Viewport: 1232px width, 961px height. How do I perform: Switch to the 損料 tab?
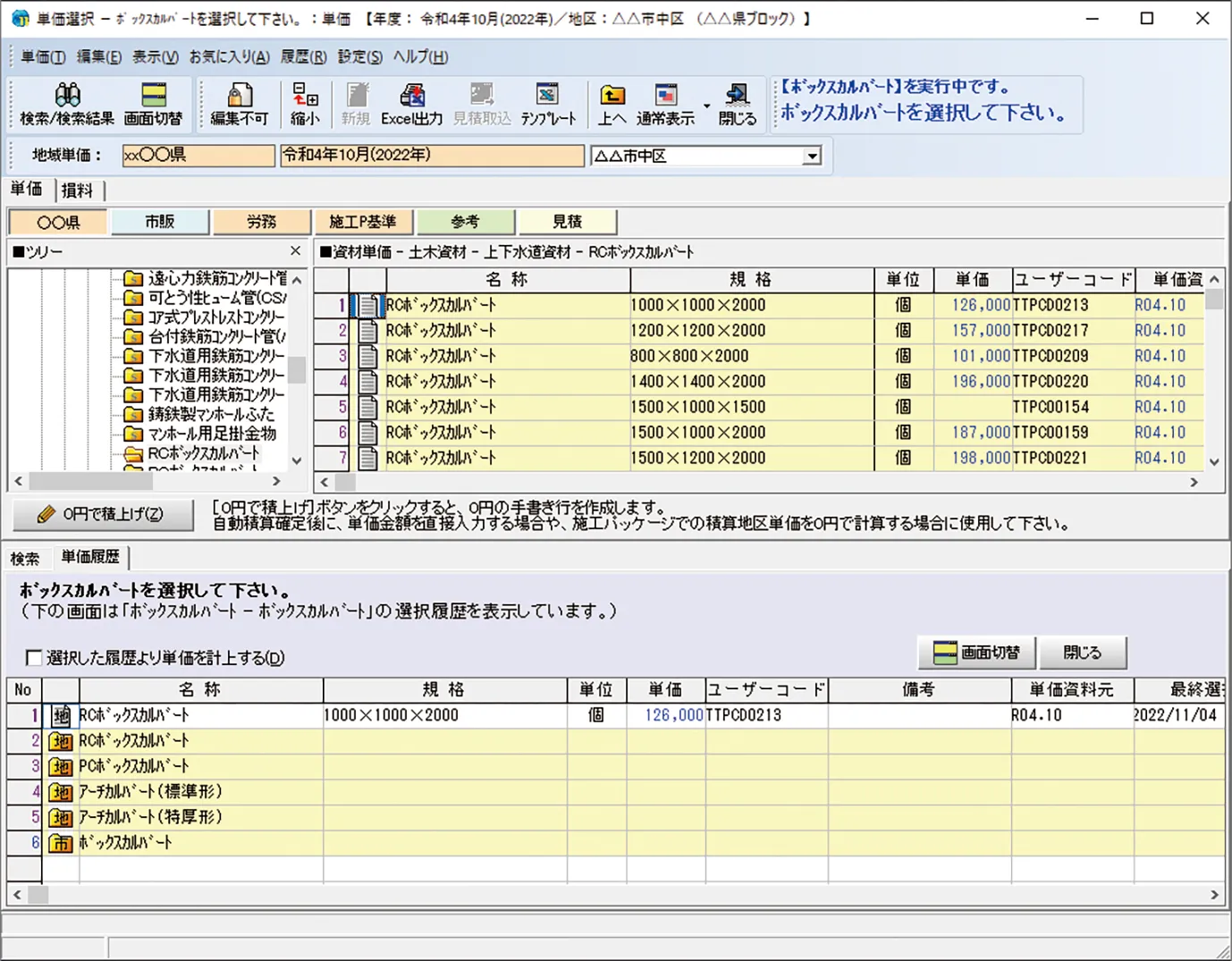click(x=77, y=190)
